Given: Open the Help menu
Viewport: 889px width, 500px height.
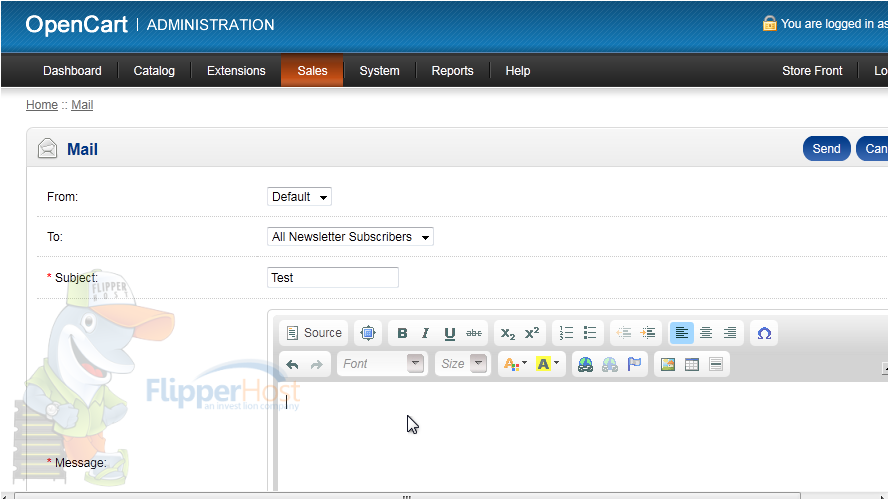Looking at the screenshot, I should tap(518, 70).
